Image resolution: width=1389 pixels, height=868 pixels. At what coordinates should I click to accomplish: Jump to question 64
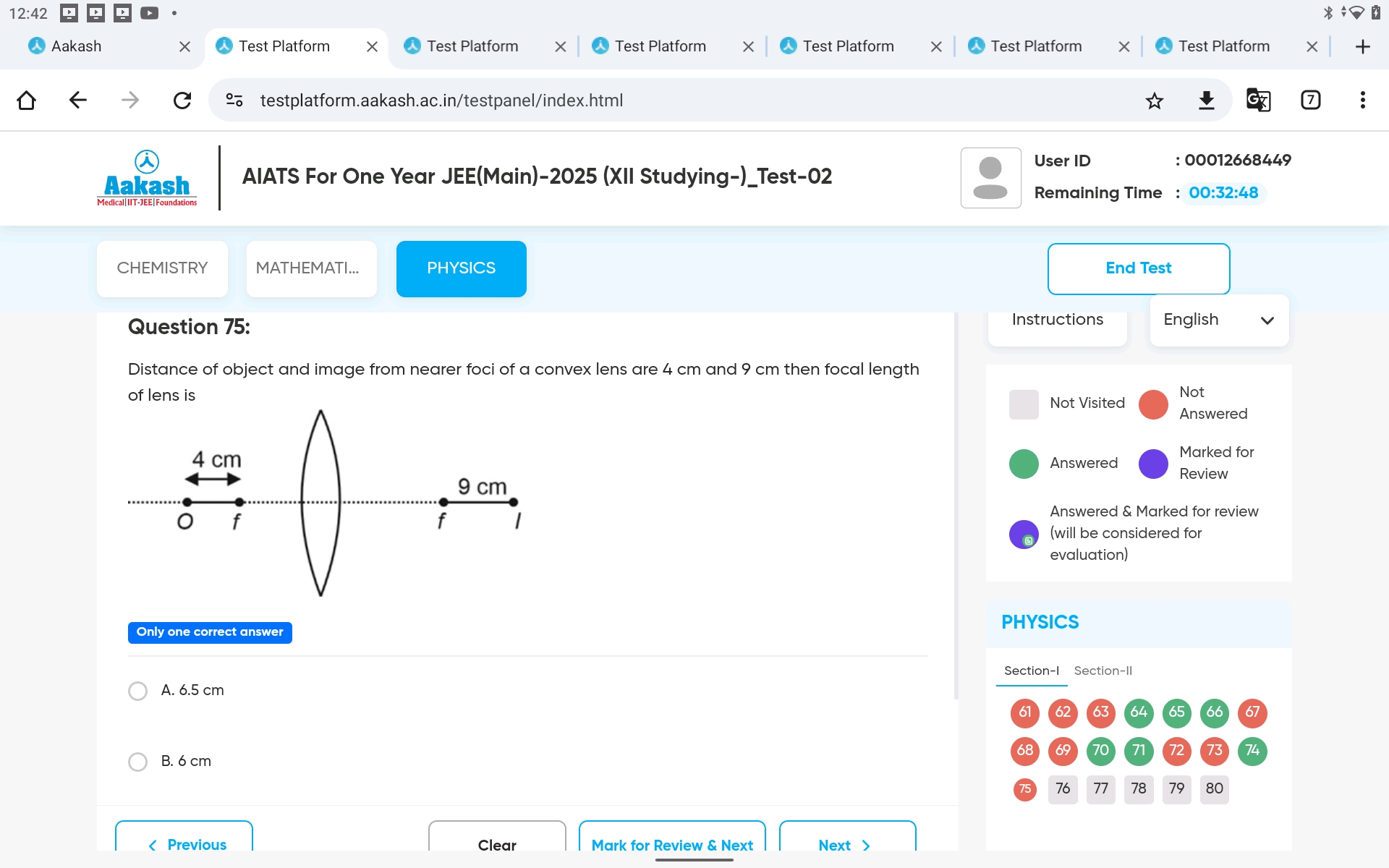pos(1139,712)
